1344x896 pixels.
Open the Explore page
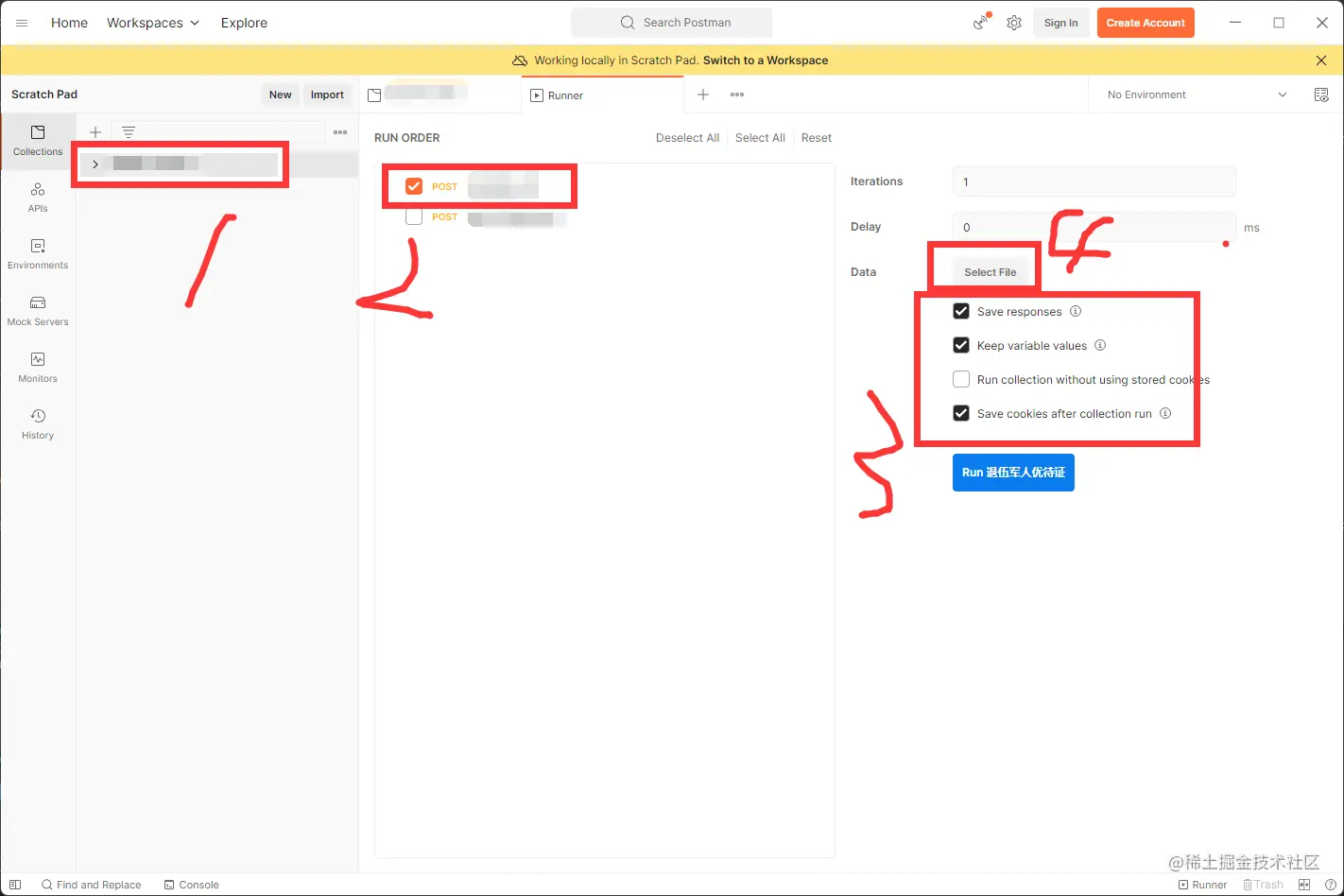click(244, 23)
